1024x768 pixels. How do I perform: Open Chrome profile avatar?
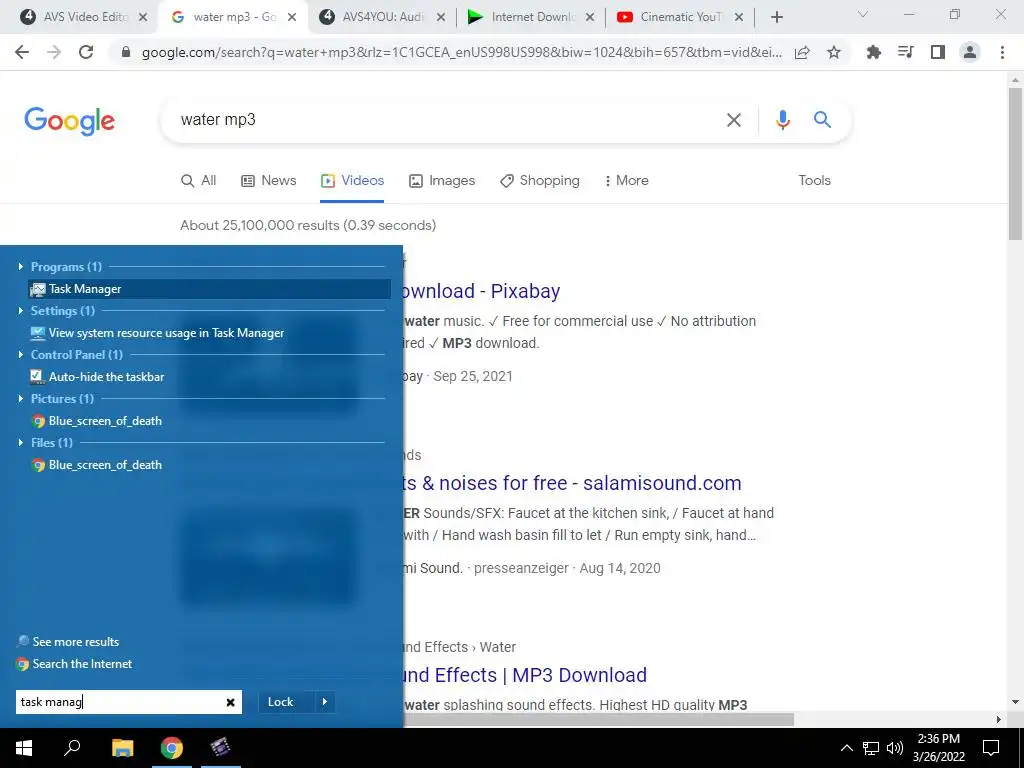970,52
